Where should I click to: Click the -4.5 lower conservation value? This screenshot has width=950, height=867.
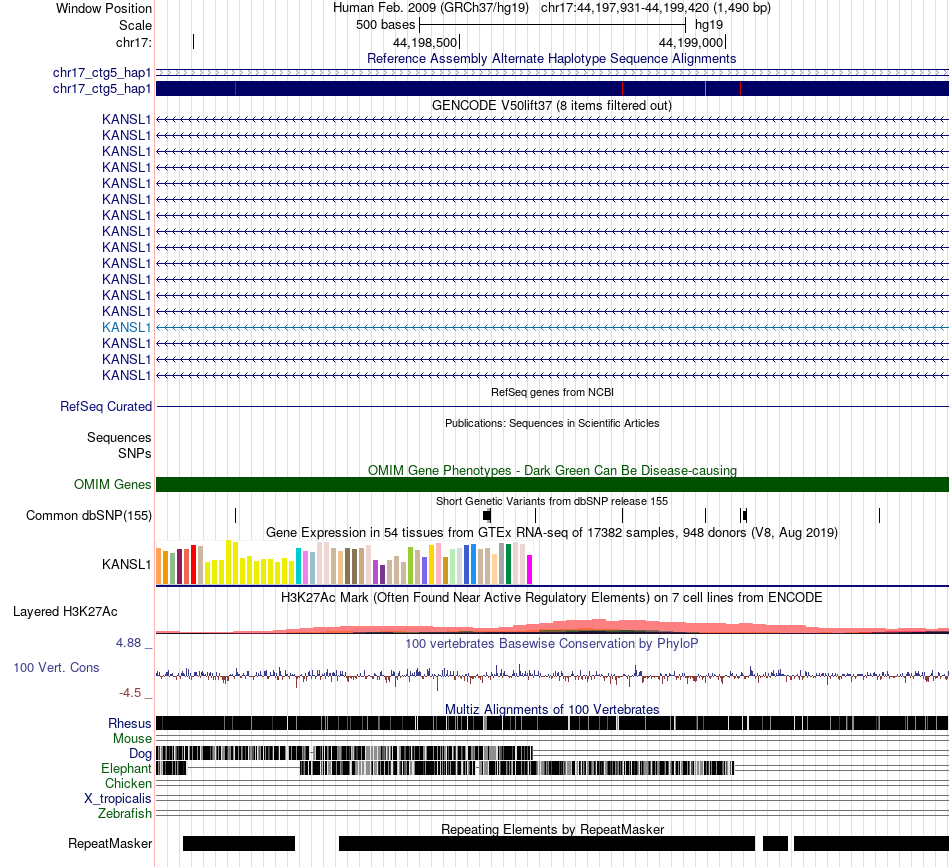click(x=130, y=693)
